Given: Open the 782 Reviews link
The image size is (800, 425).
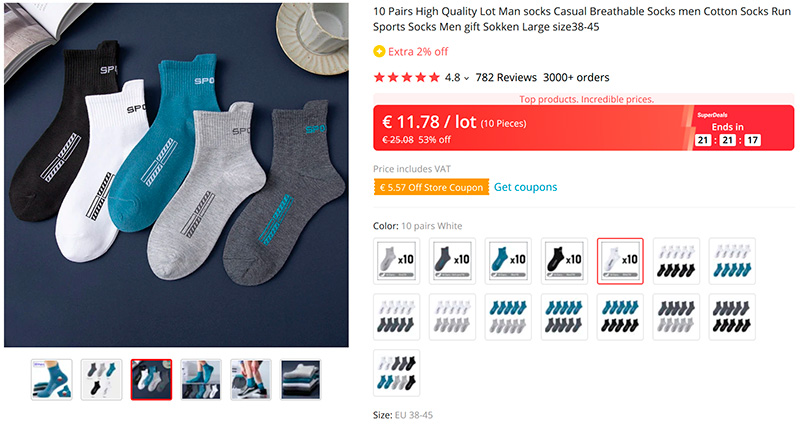Looking at the screenshot, I should (506, 77).
